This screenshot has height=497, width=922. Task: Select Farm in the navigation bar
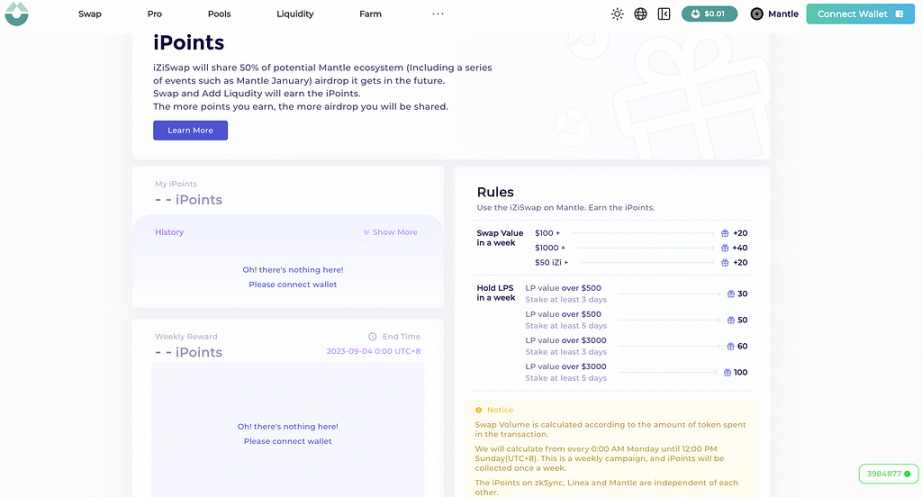[370, 14]
